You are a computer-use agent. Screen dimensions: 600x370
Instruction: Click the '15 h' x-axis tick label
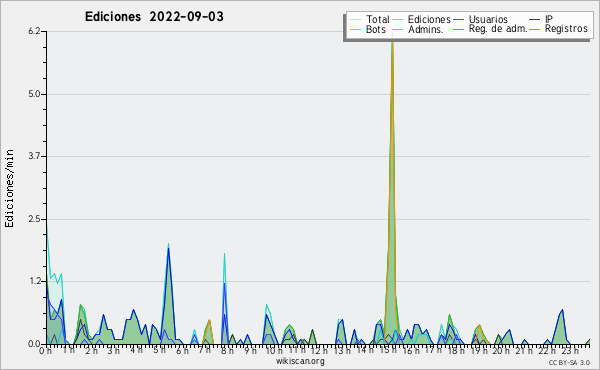tap(388, 350)
